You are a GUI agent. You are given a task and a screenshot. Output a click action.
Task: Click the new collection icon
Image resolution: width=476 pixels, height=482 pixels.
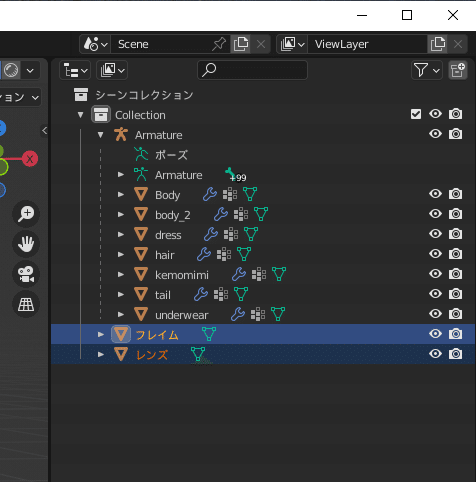(458, 70)
